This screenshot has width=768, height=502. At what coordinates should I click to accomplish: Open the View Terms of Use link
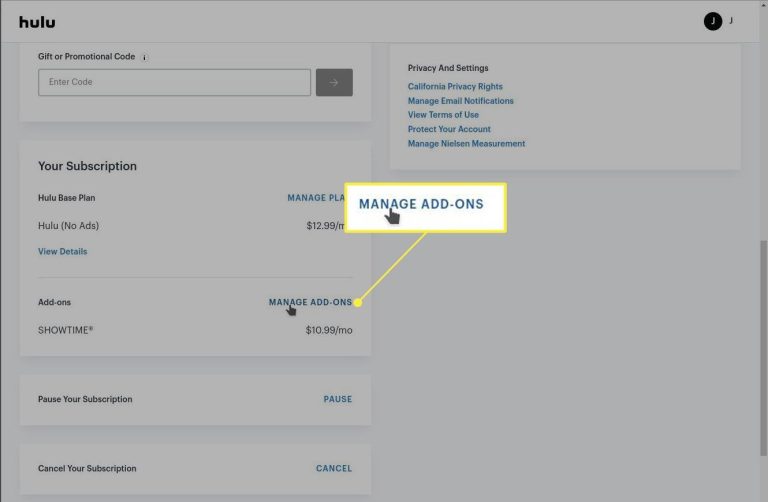(x=443, y=115)
